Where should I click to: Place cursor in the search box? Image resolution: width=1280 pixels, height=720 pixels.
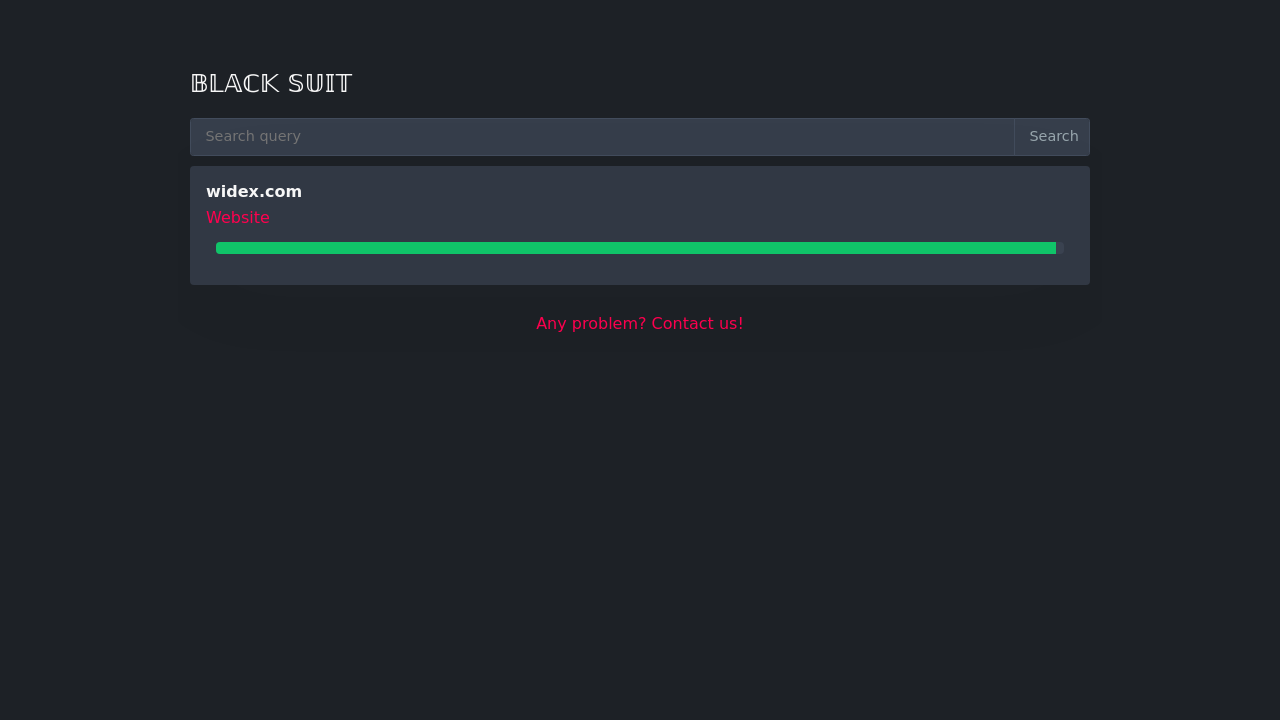[602, 137]
